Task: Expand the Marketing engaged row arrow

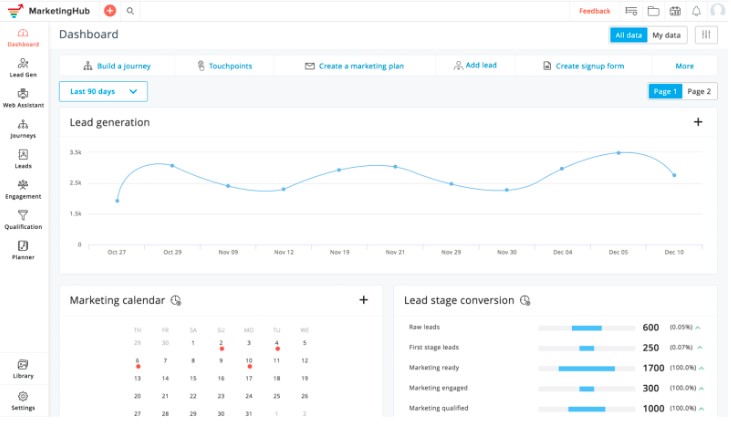Action: pos(701,388)
